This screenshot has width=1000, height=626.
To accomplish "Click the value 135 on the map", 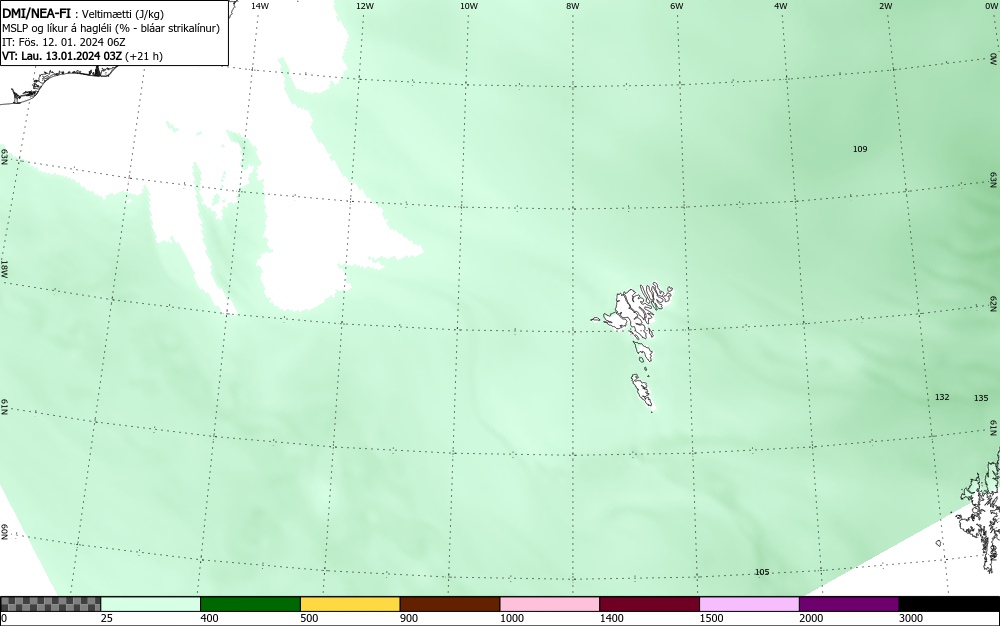I will coord(981,398).
